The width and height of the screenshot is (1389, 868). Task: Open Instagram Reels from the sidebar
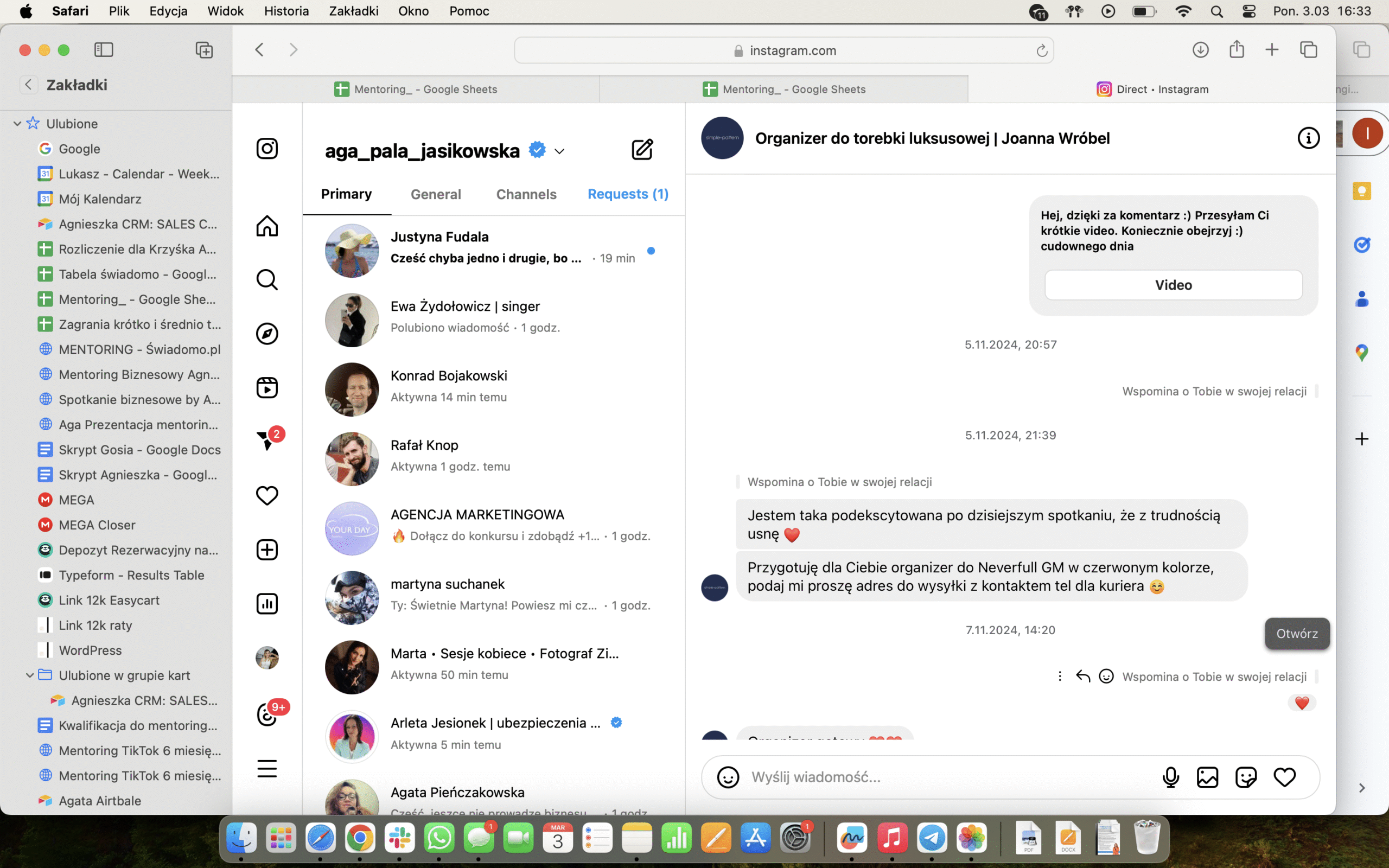267,387
